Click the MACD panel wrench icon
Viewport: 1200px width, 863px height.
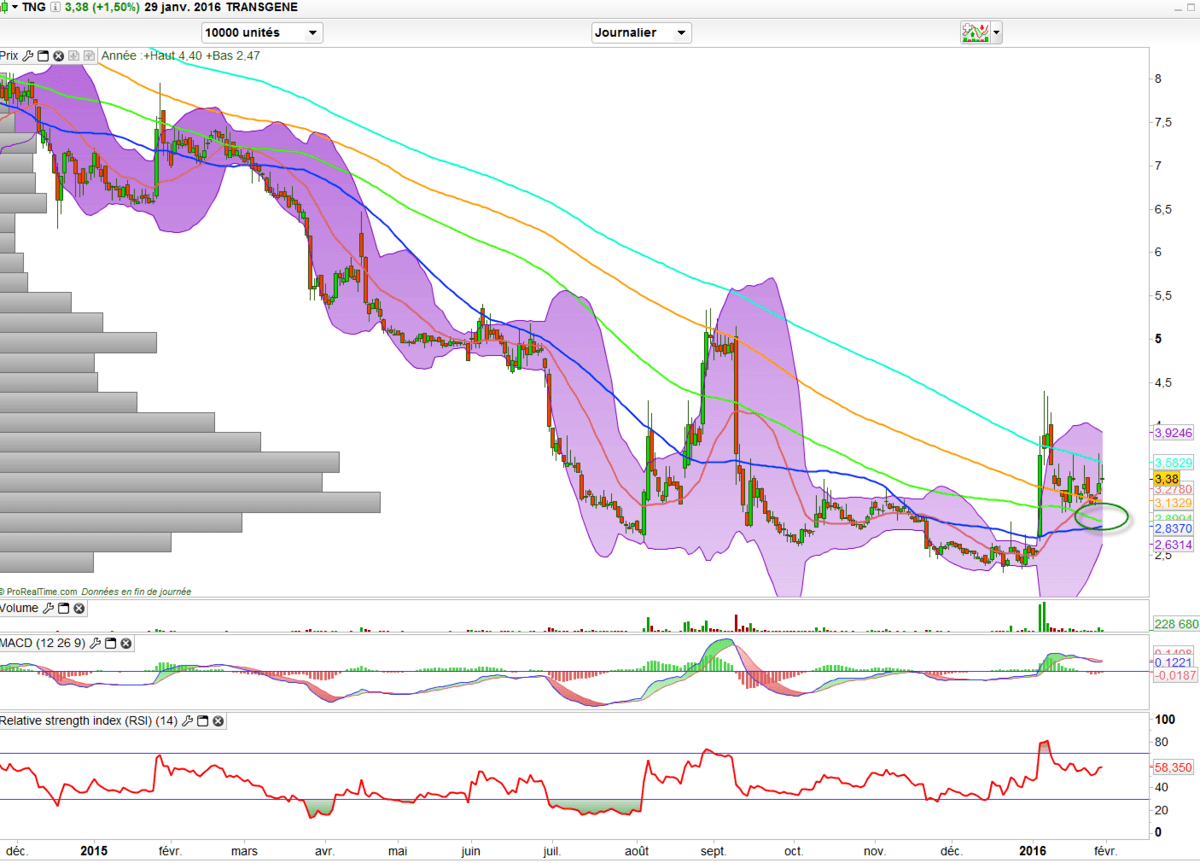pos(96,644)
